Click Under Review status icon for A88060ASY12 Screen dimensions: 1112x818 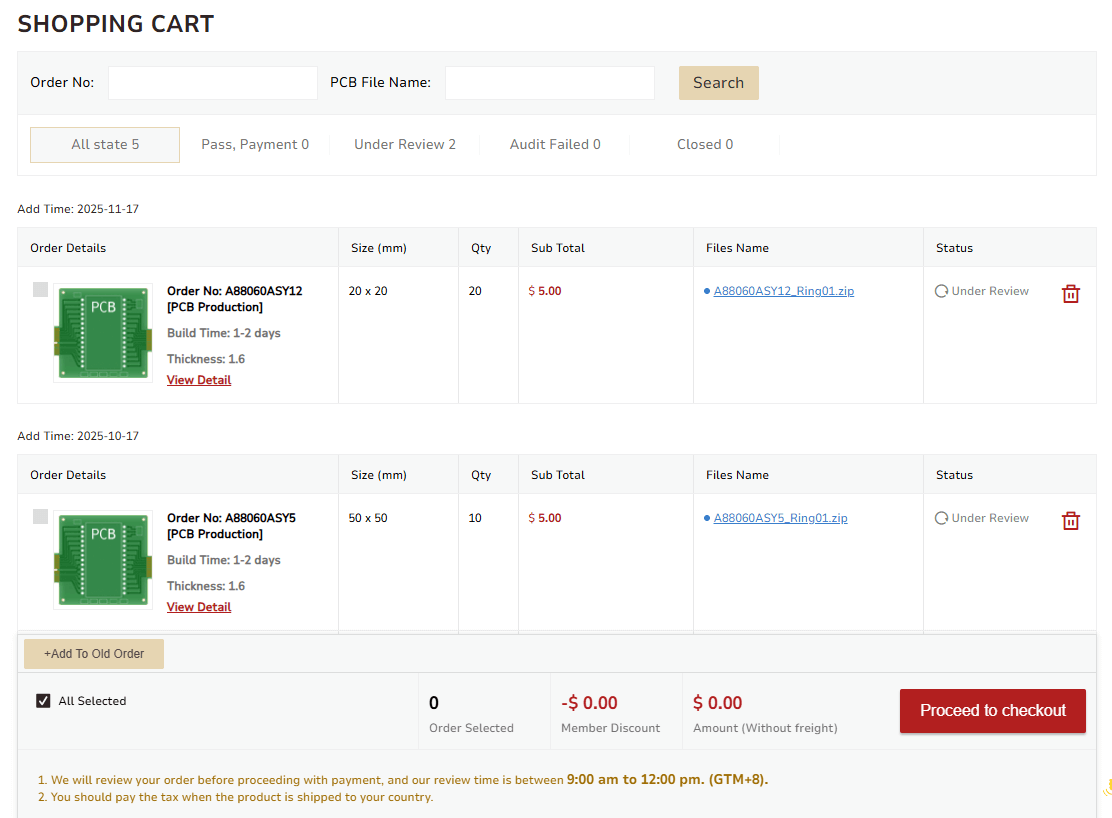[941, 291]
